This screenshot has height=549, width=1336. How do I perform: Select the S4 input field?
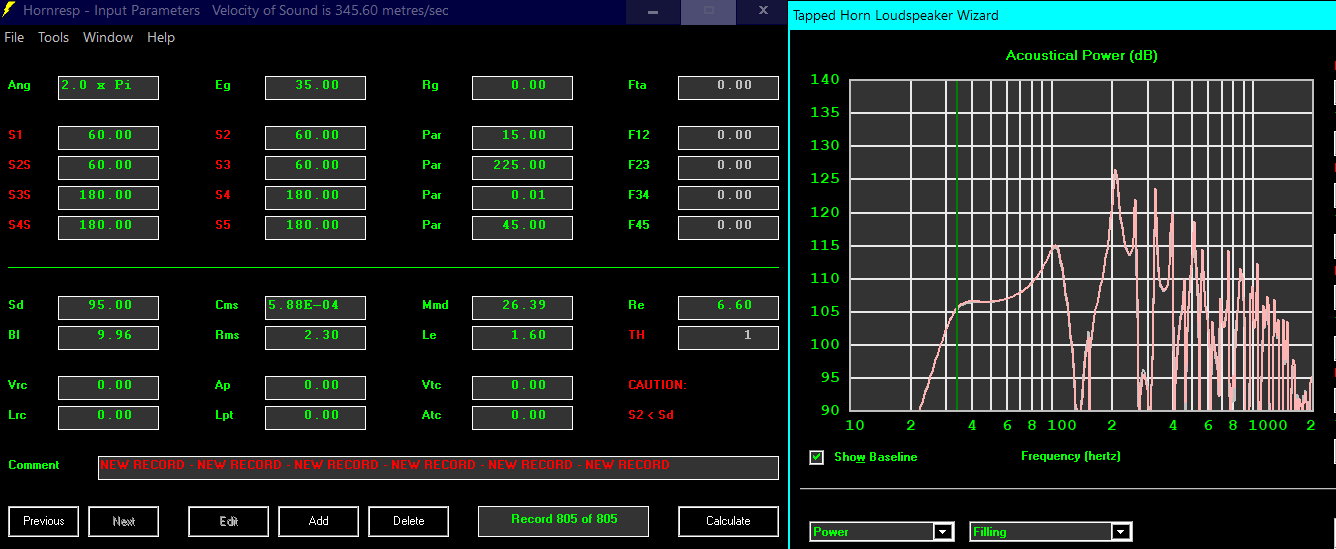(315, 197)
